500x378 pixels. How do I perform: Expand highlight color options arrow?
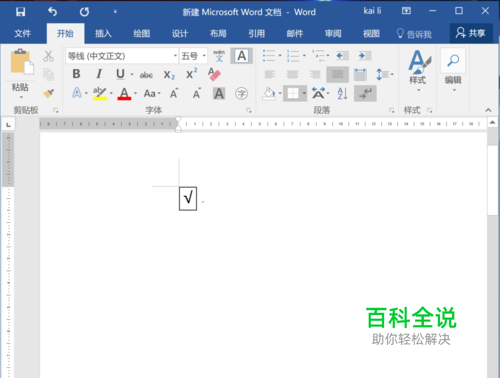point(111,93)
